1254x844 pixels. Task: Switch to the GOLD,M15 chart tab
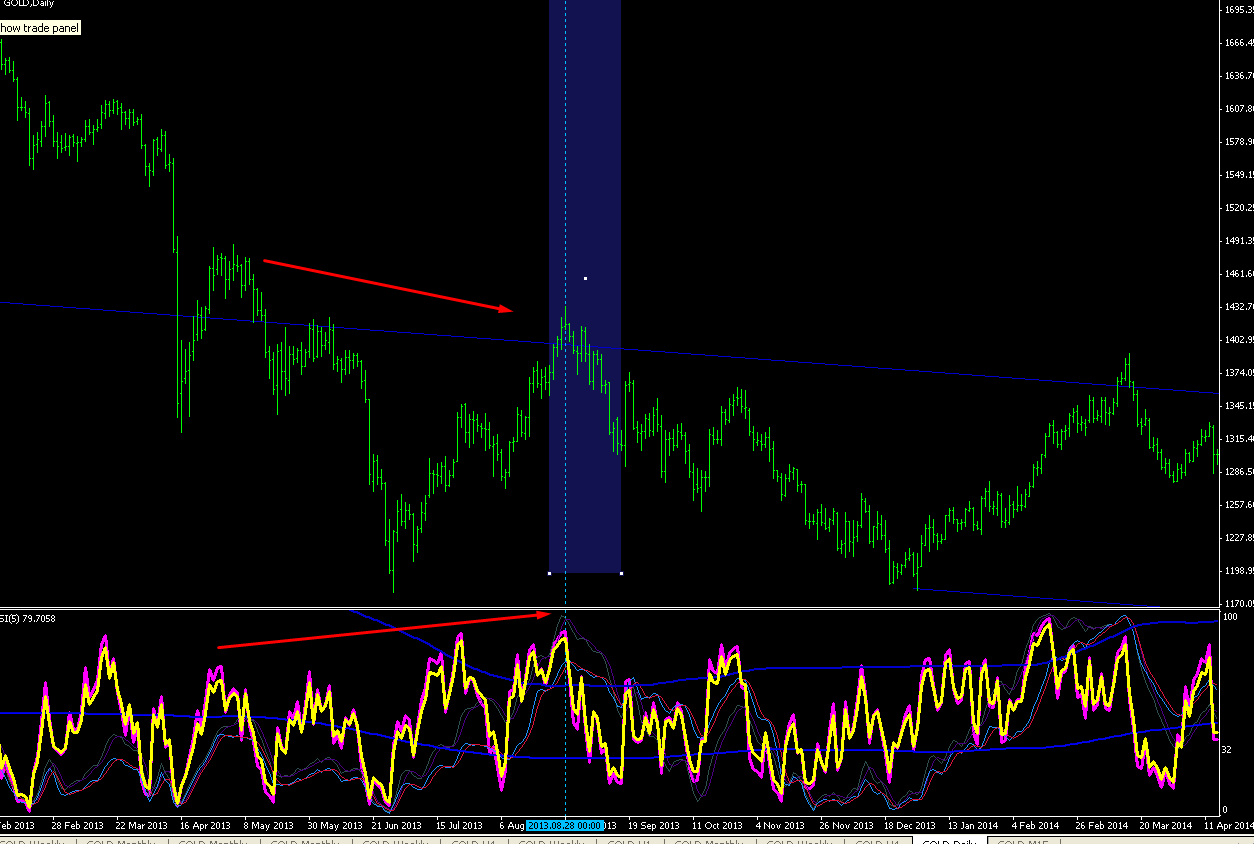pyautogui.click(x=1024, y=839)
